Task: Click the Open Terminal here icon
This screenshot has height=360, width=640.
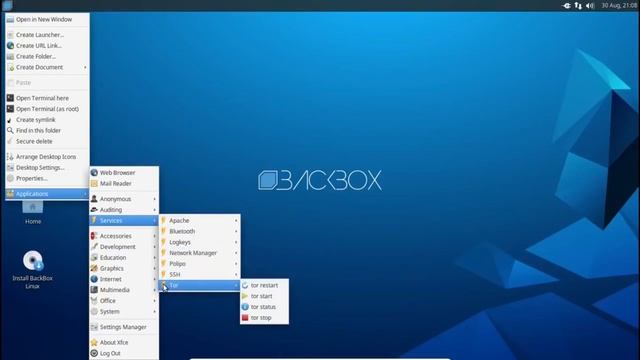Action: pos(10,98)
